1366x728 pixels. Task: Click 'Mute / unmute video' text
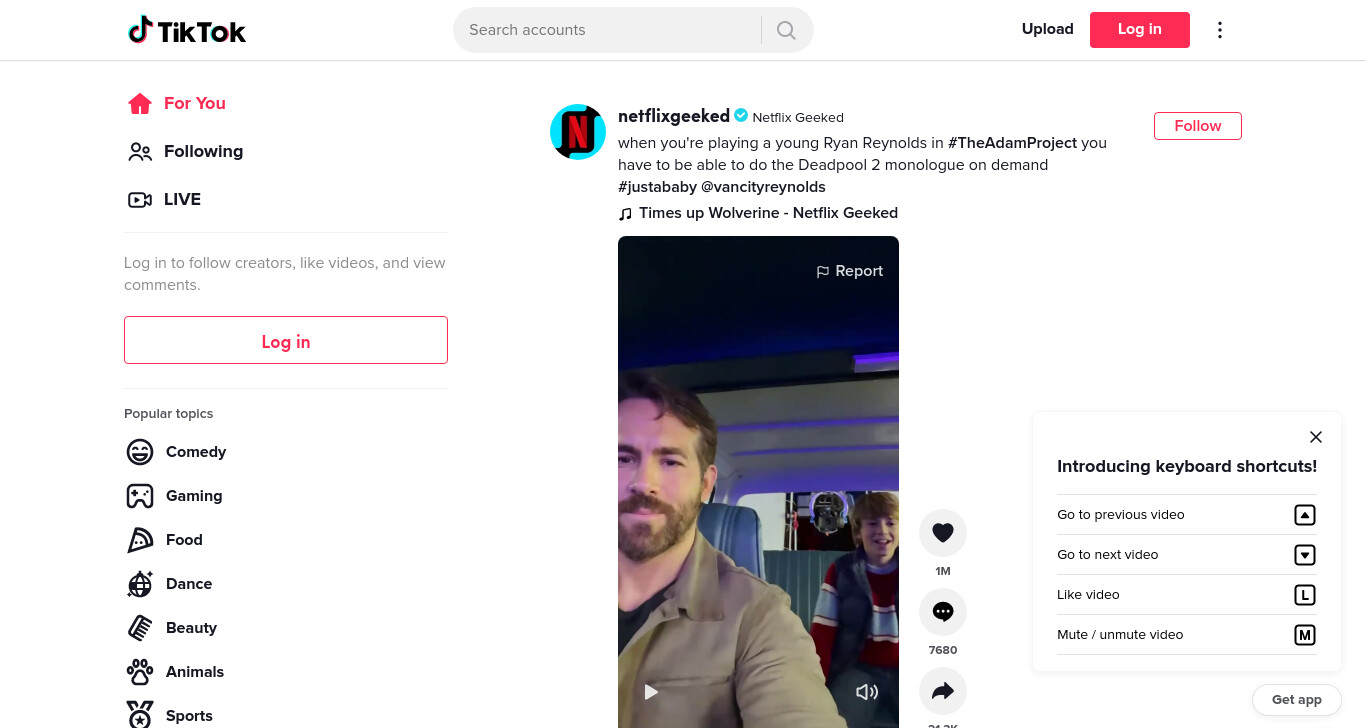click(x=1120, y=635)
